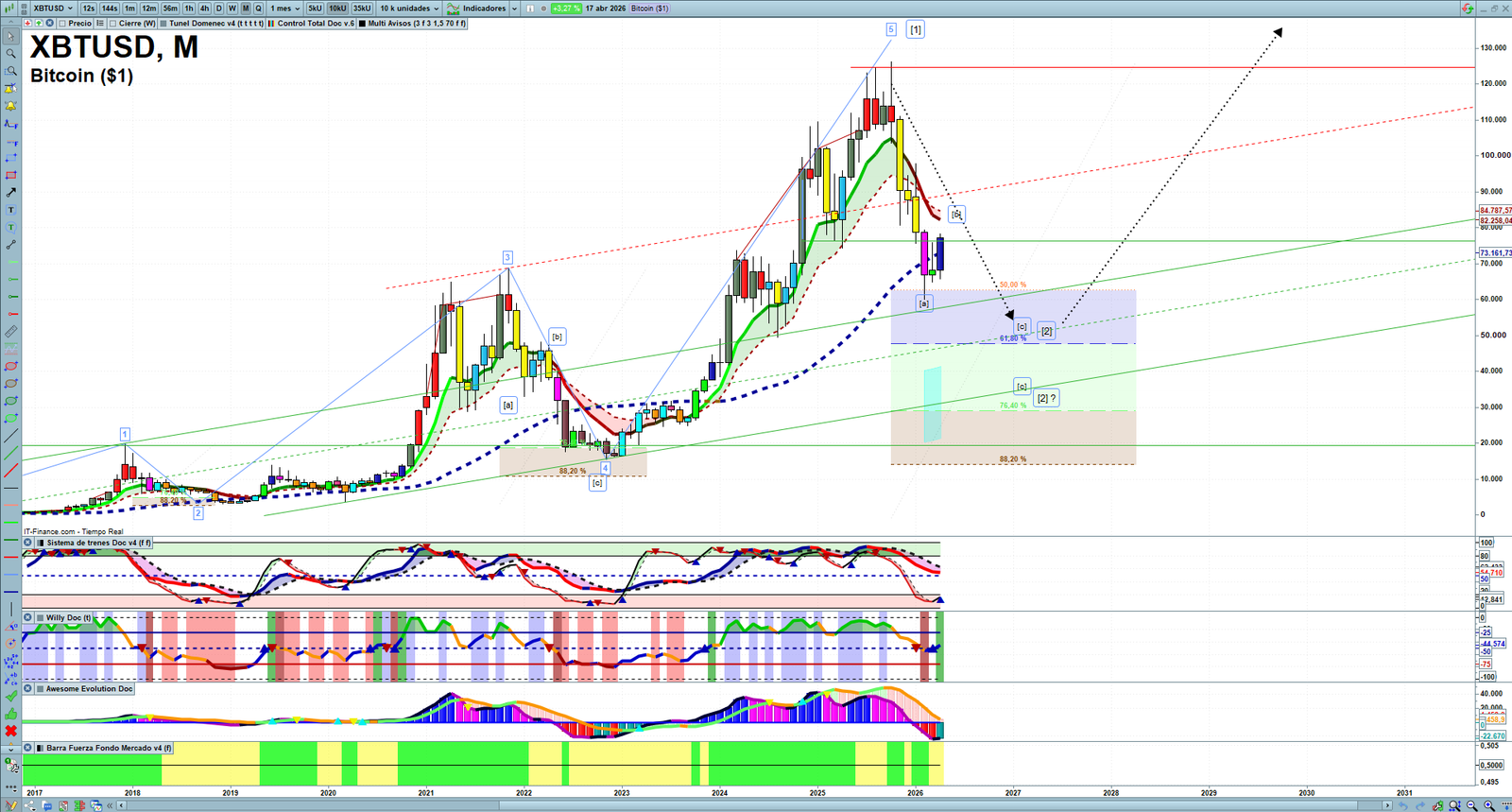Image resolution: width=1512 pixels, height=812 pixels.
Task: Open the share icon in bottom bar
Action: click(x=29, y=805)
